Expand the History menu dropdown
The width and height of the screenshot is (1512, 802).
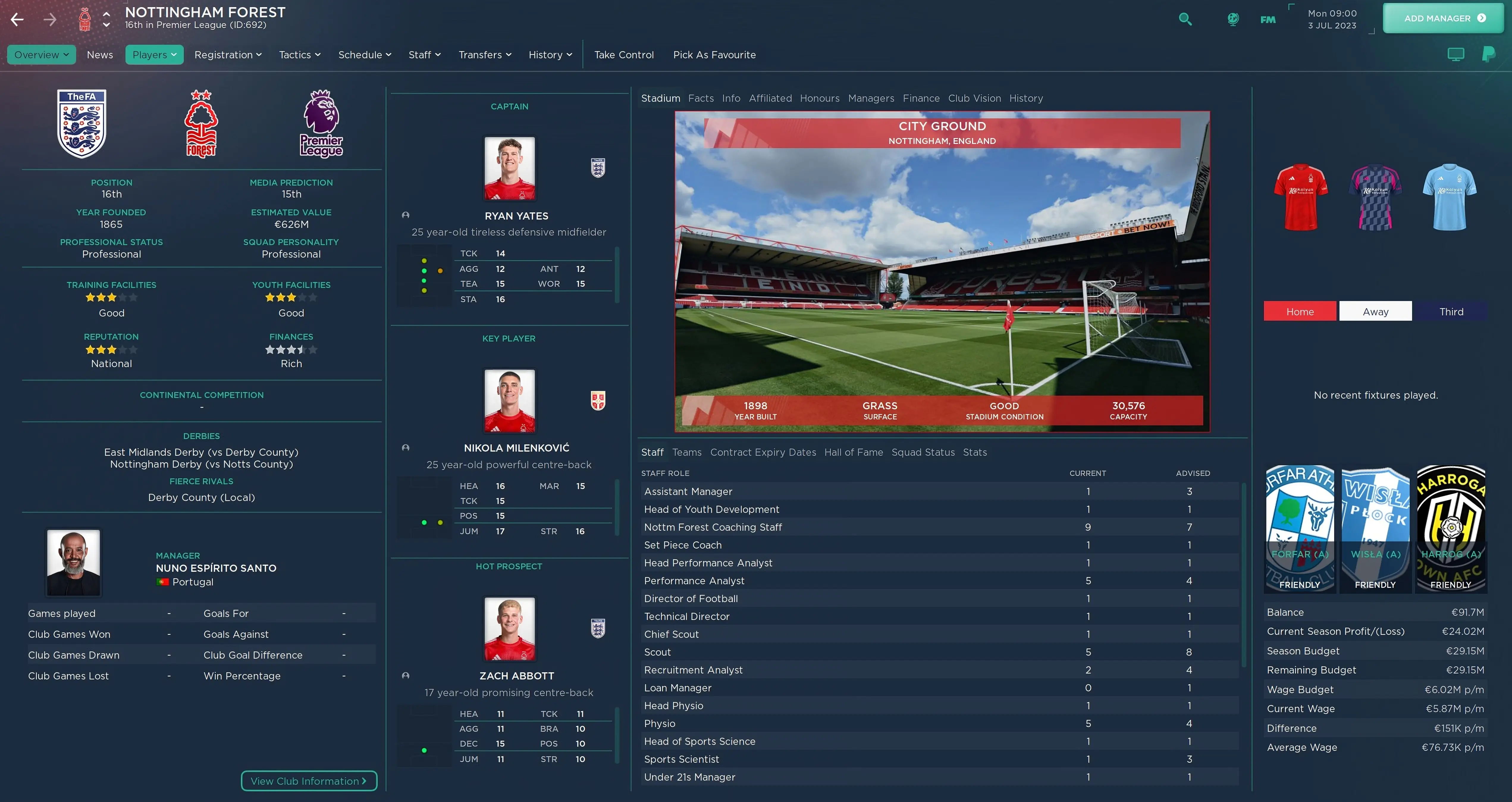pyautogui.click(x=550, y=55)
